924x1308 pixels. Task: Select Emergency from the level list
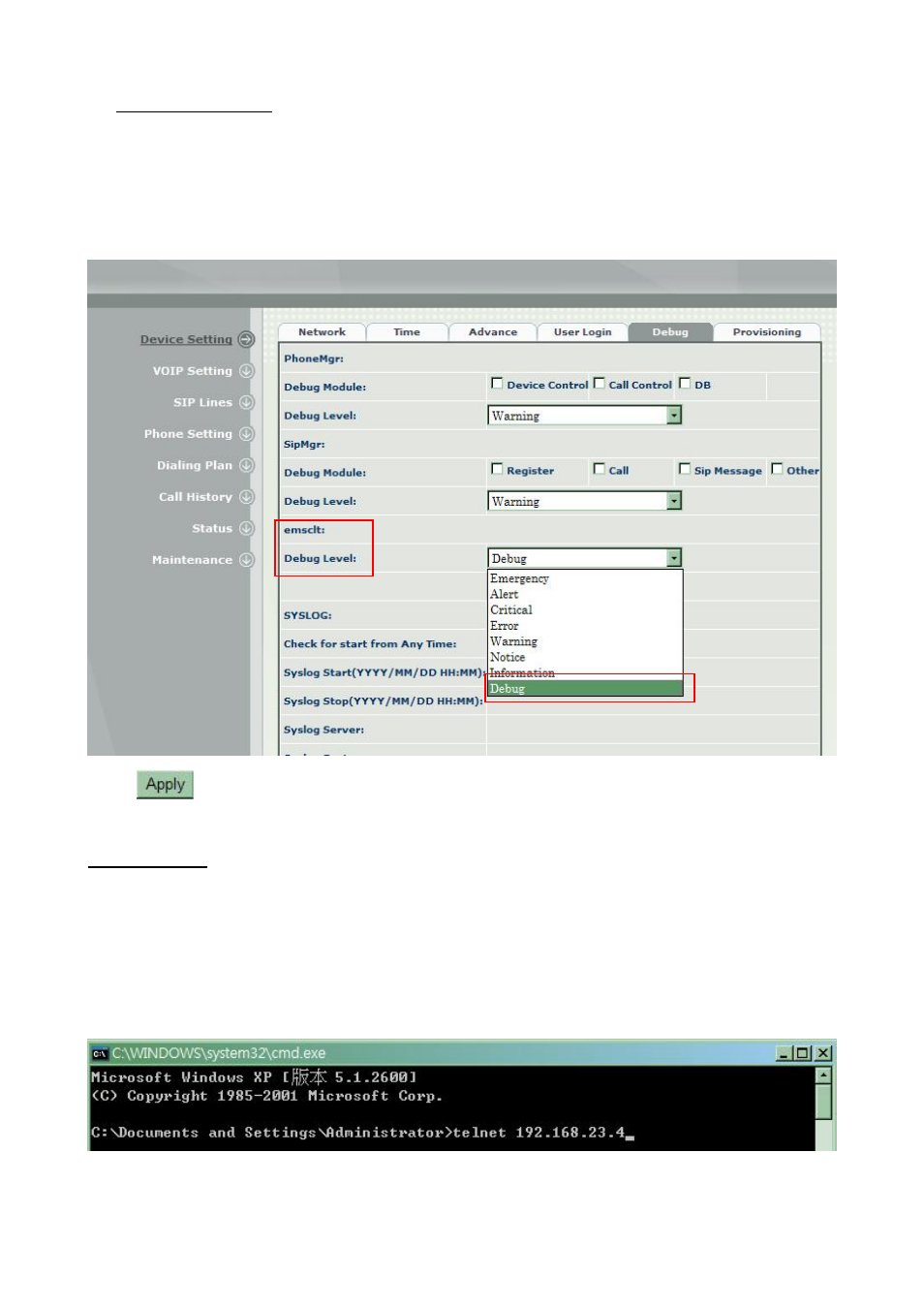pyautogui.click(x=519, y=578)
